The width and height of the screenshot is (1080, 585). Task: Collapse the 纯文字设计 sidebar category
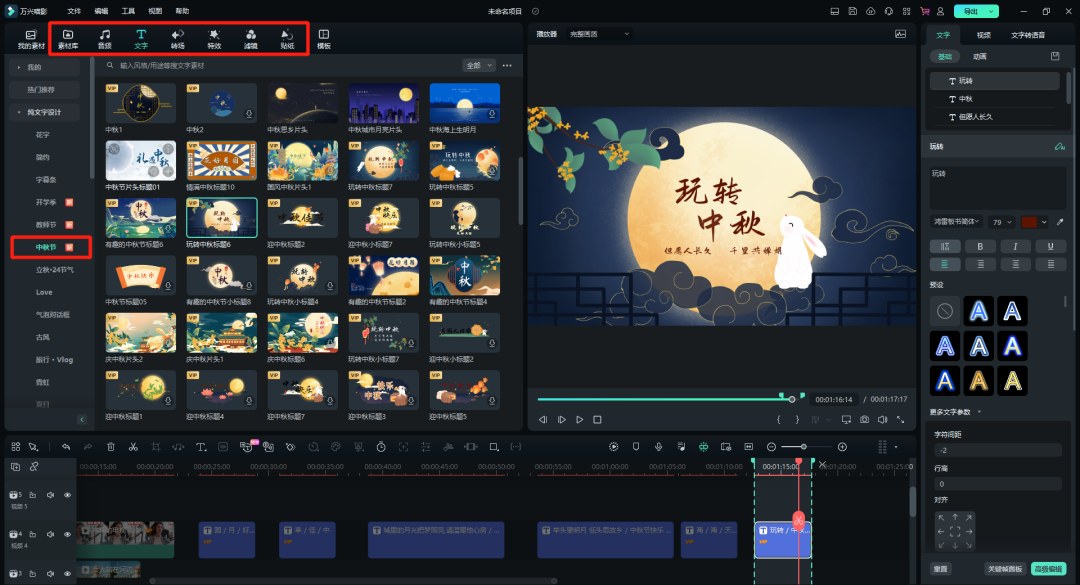click(x=44, y=112)
